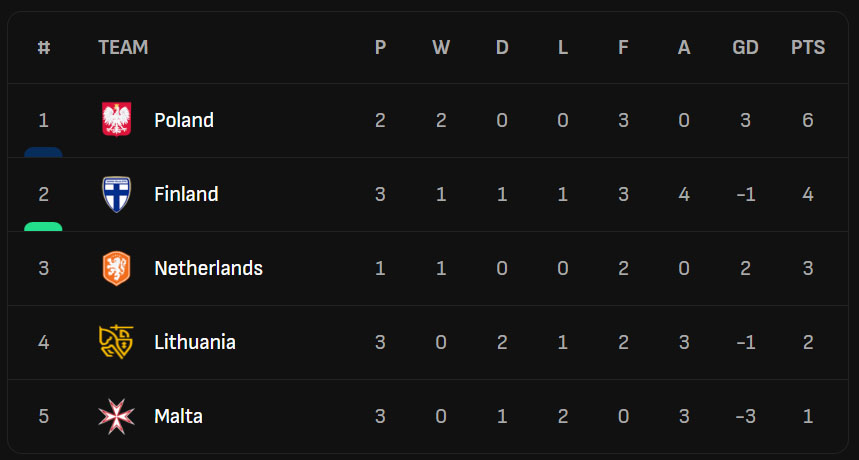Open the Malta team name link
This screenshot has width=859, height=460.
[x=179, y=416]
